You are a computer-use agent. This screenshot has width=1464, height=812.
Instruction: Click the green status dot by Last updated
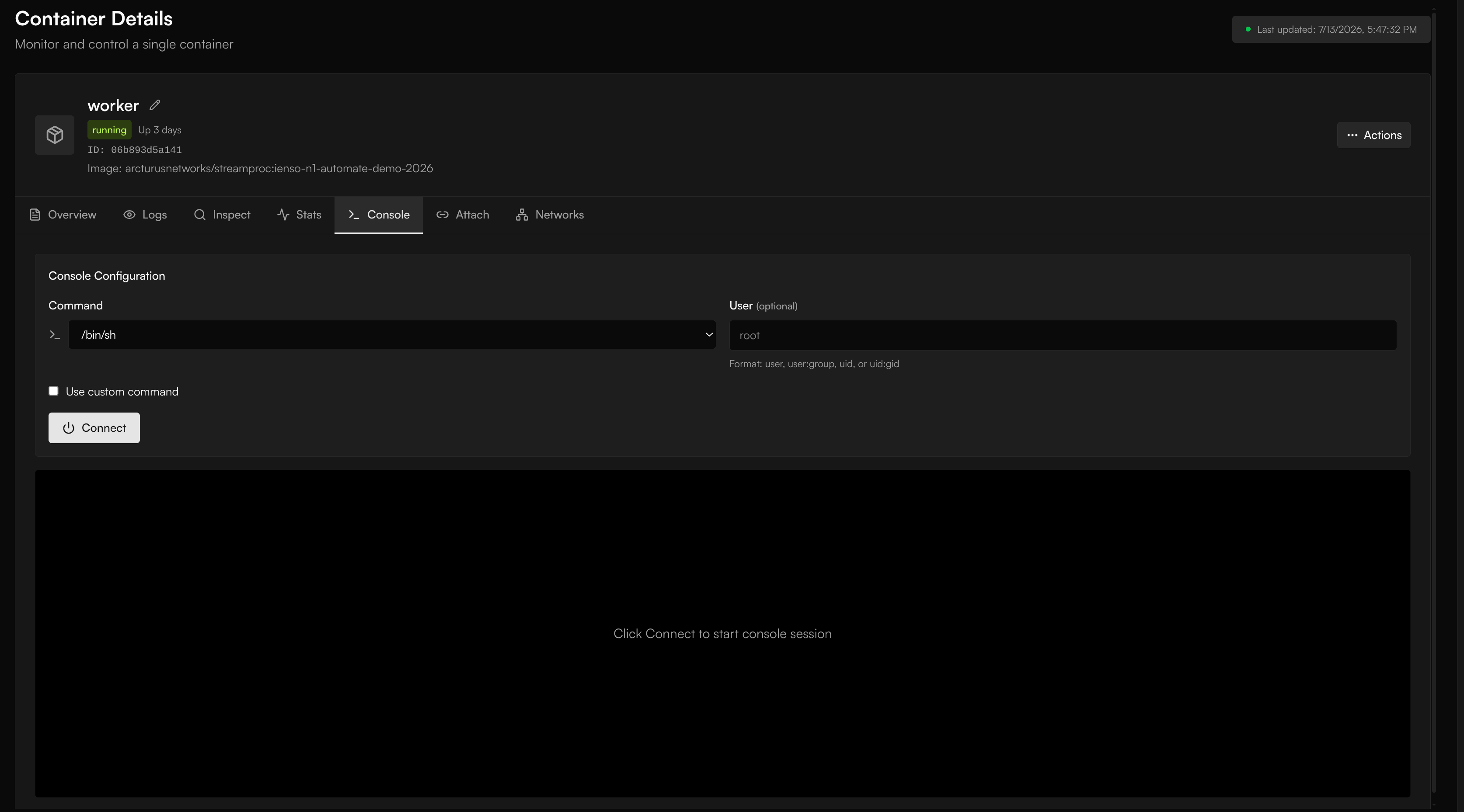pyautogui.click(x=1248, y=30)
